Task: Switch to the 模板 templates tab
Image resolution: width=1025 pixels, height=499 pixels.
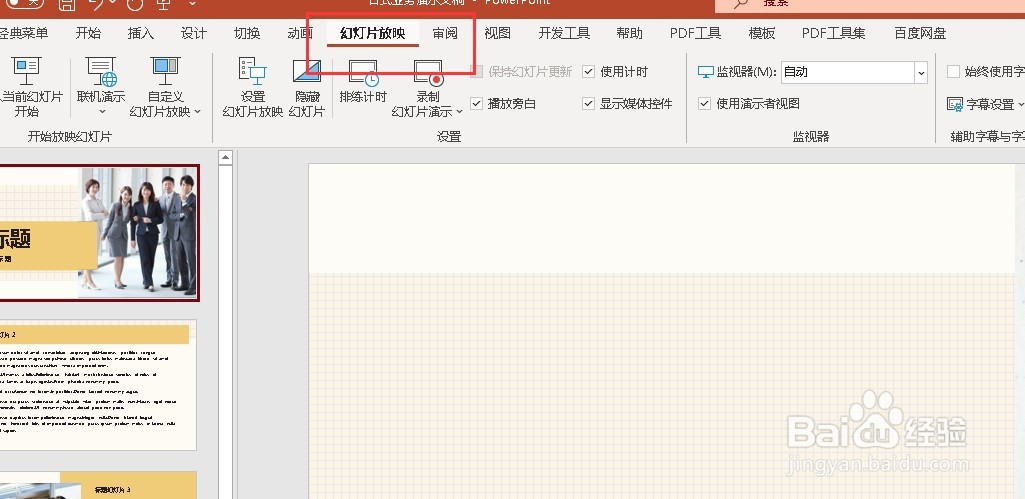Action: pos(762,33)
